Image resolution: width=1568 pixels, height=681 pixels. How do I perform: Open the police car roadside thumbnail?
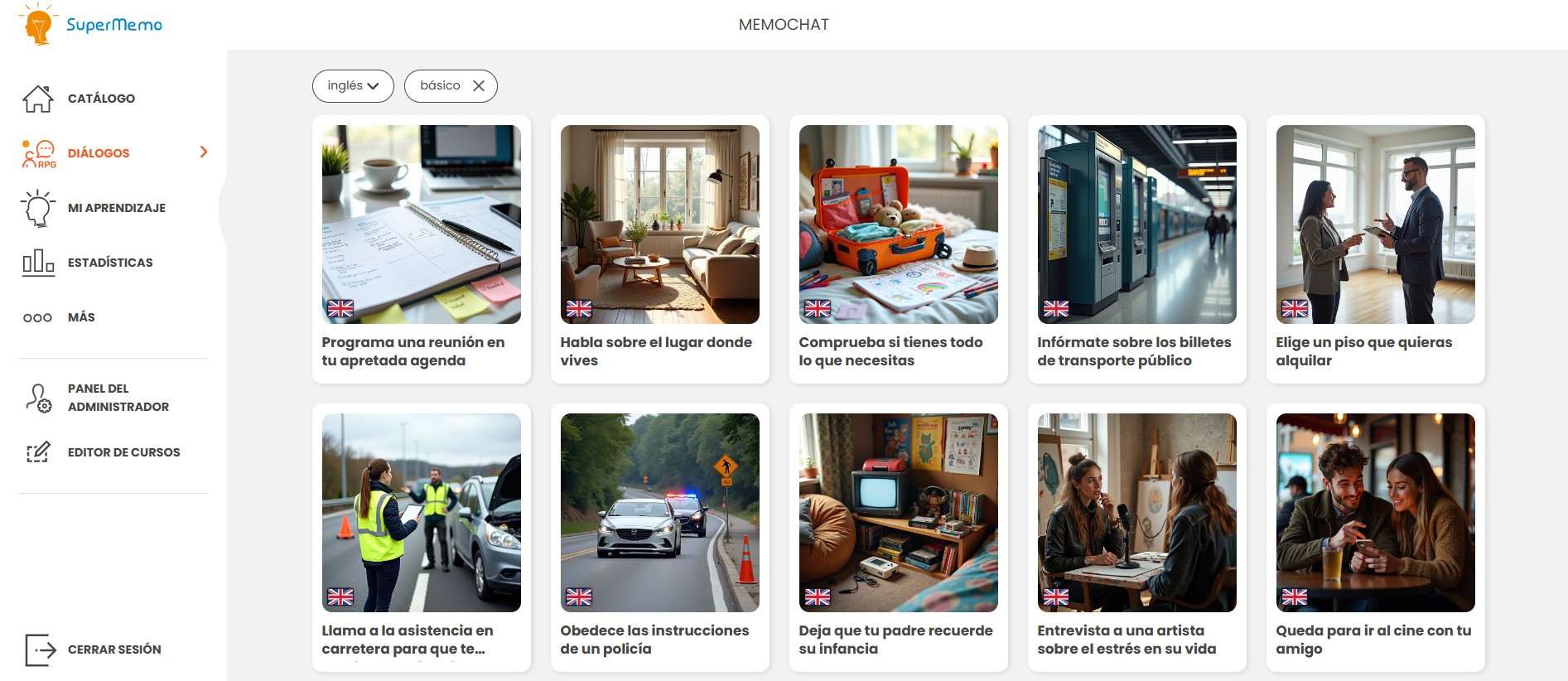(x=660, y=513)
